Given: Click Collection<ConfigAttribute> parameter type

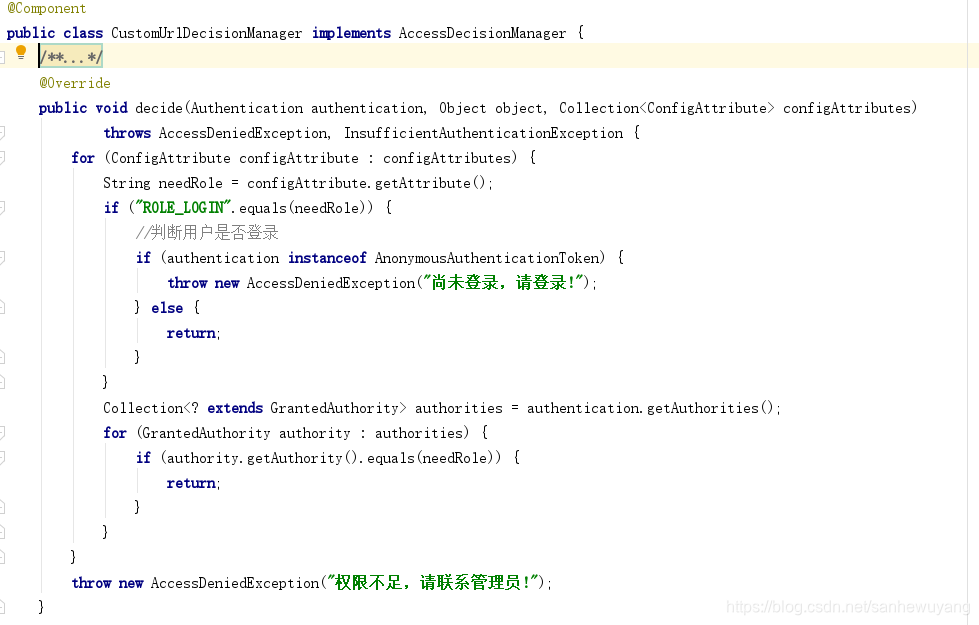Looking at the screenshot, I should pos(666,108).
